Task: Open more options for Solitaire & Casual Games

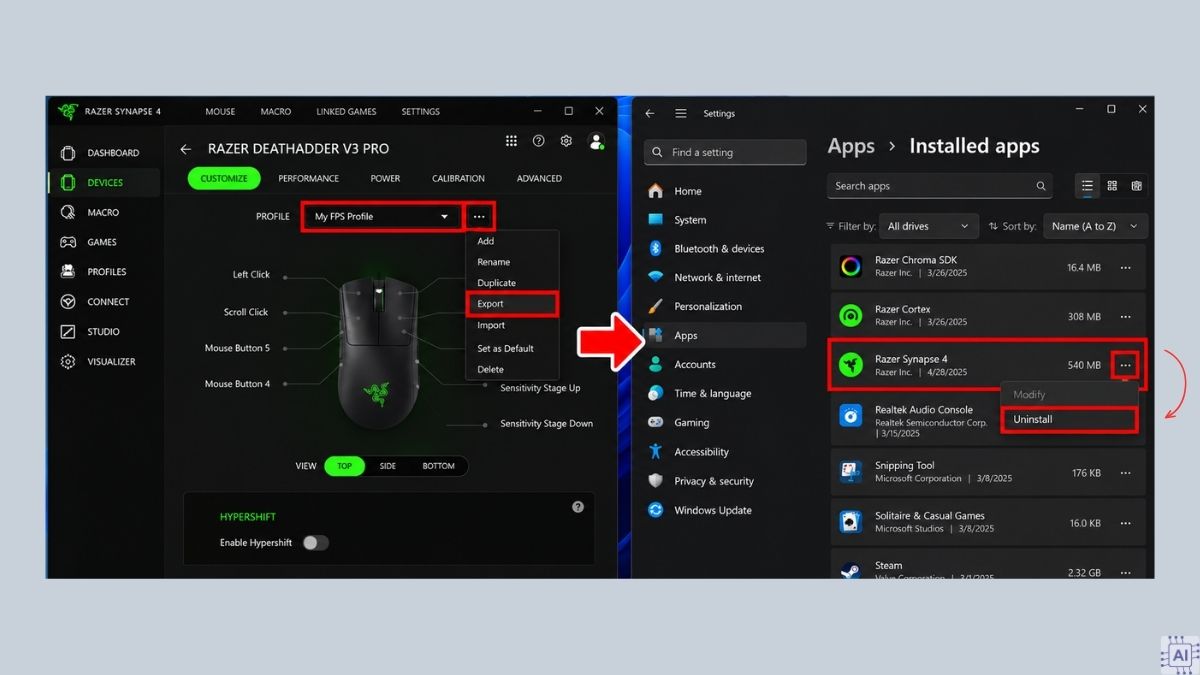Action: tap(1126, 523)
